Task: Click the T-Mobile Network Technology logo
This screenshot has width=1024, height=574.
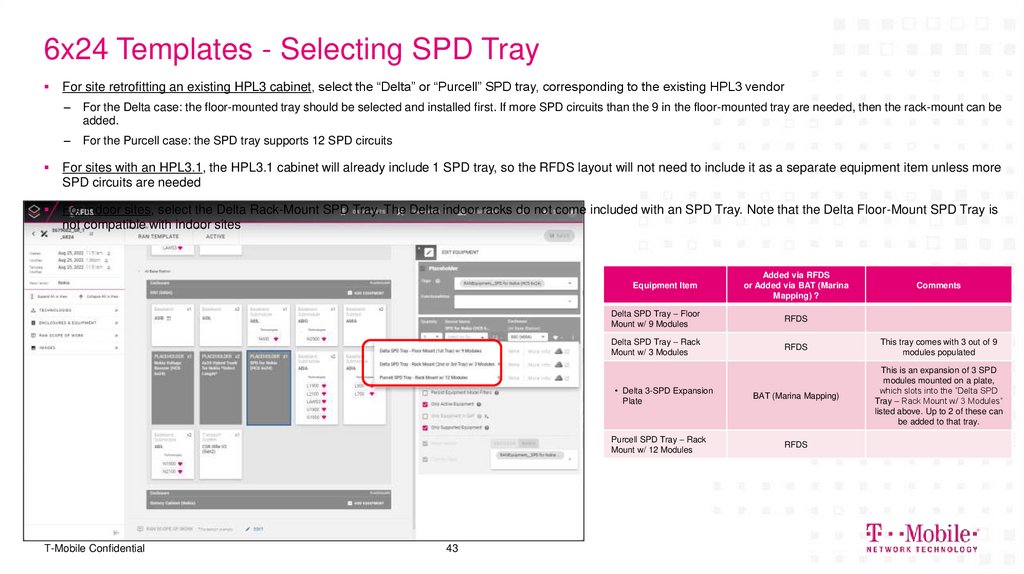Action: (921, 538)
